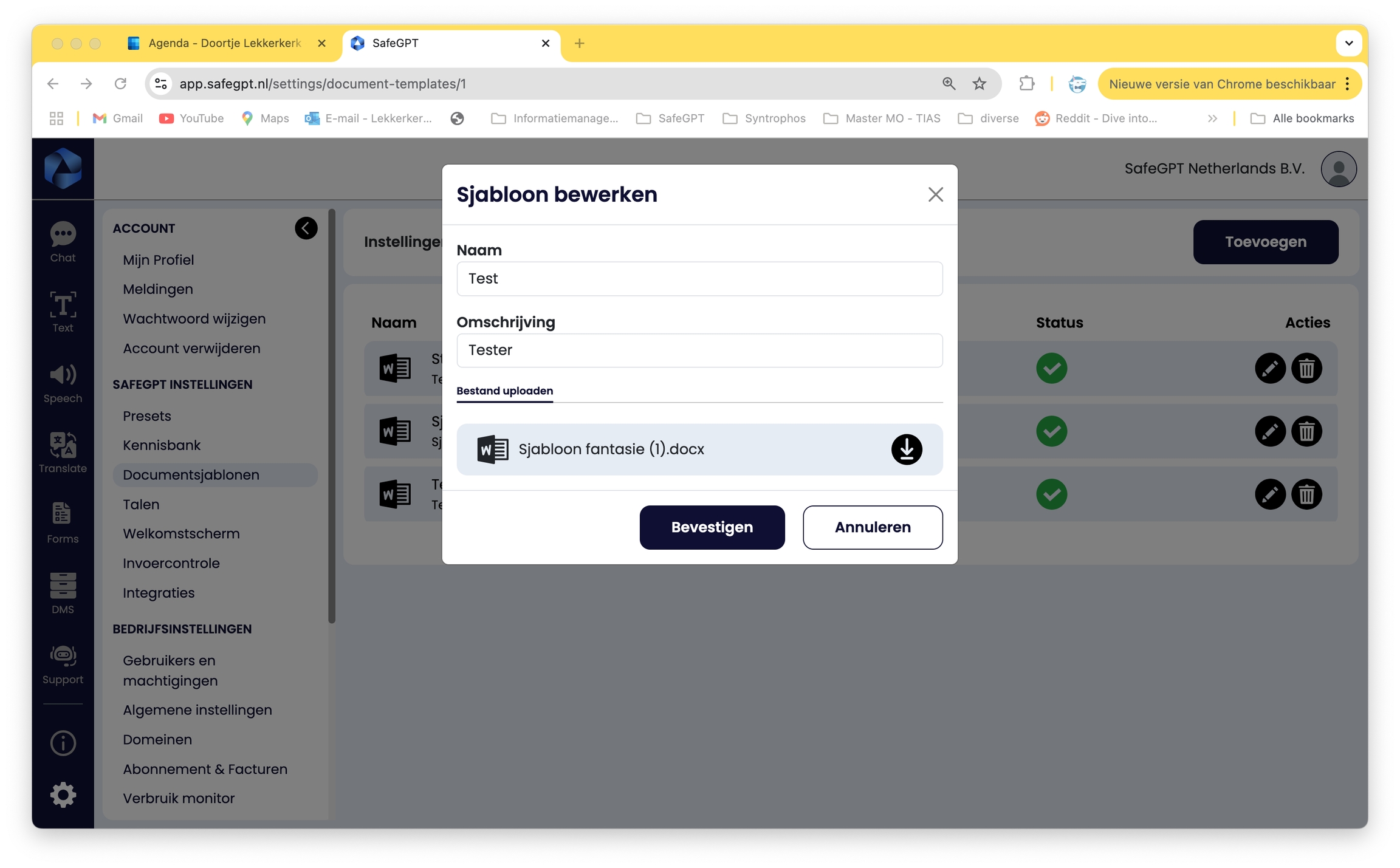Open Chrome tab search dropdown arrow

pos(1348,43)
